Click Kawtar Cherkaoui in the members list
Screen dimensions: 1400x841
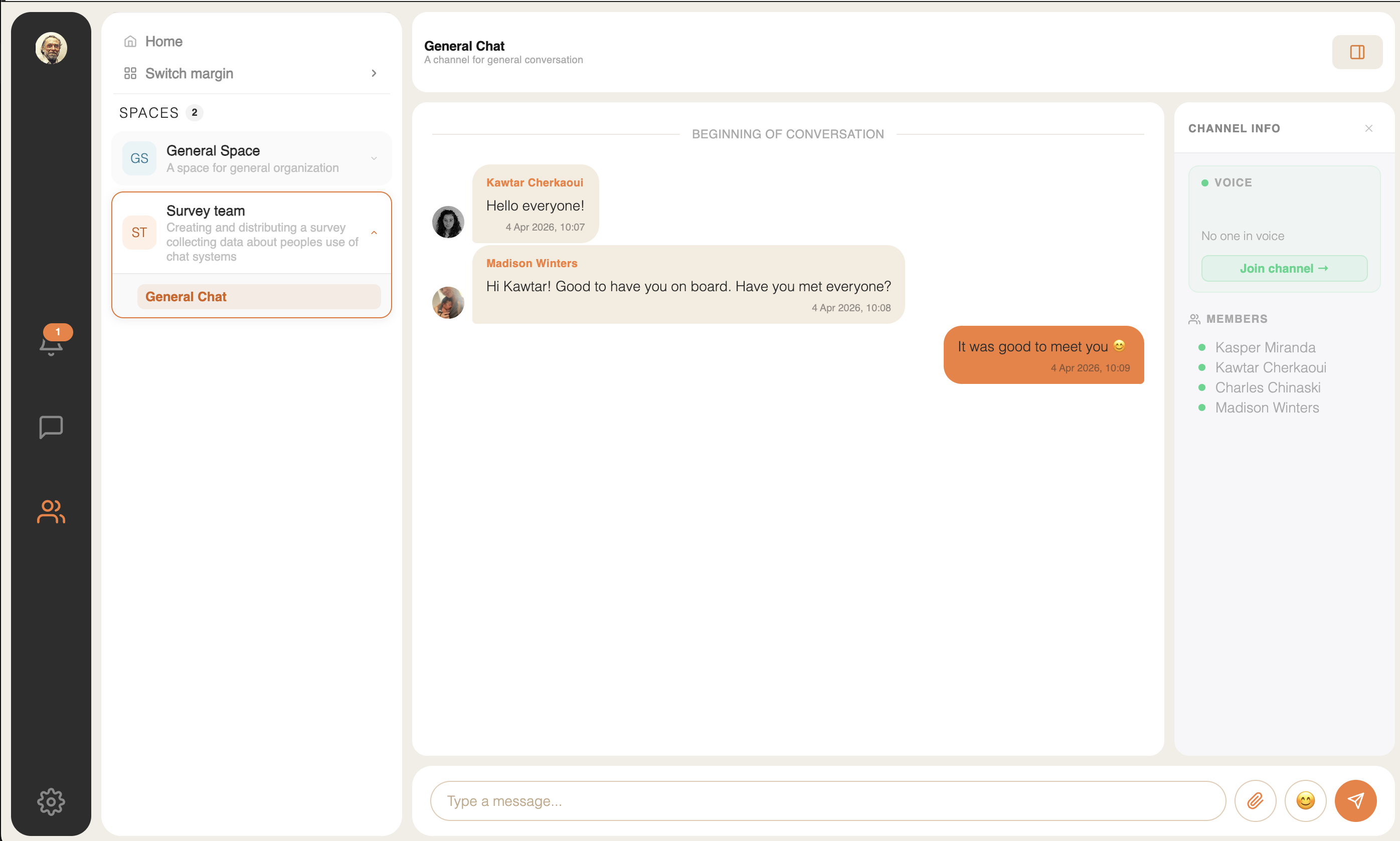click(x=1271, y=367)
